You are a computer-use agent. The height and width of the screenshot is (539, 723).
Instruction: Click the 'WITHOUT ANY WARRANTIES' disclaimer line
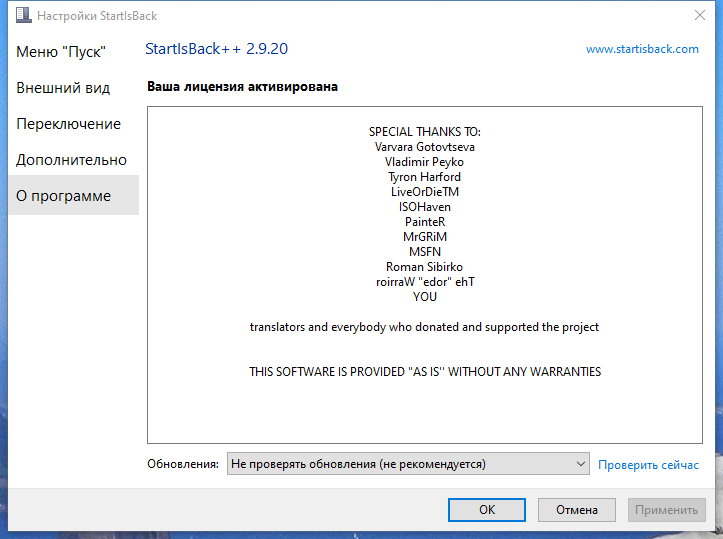pos(425,372)
